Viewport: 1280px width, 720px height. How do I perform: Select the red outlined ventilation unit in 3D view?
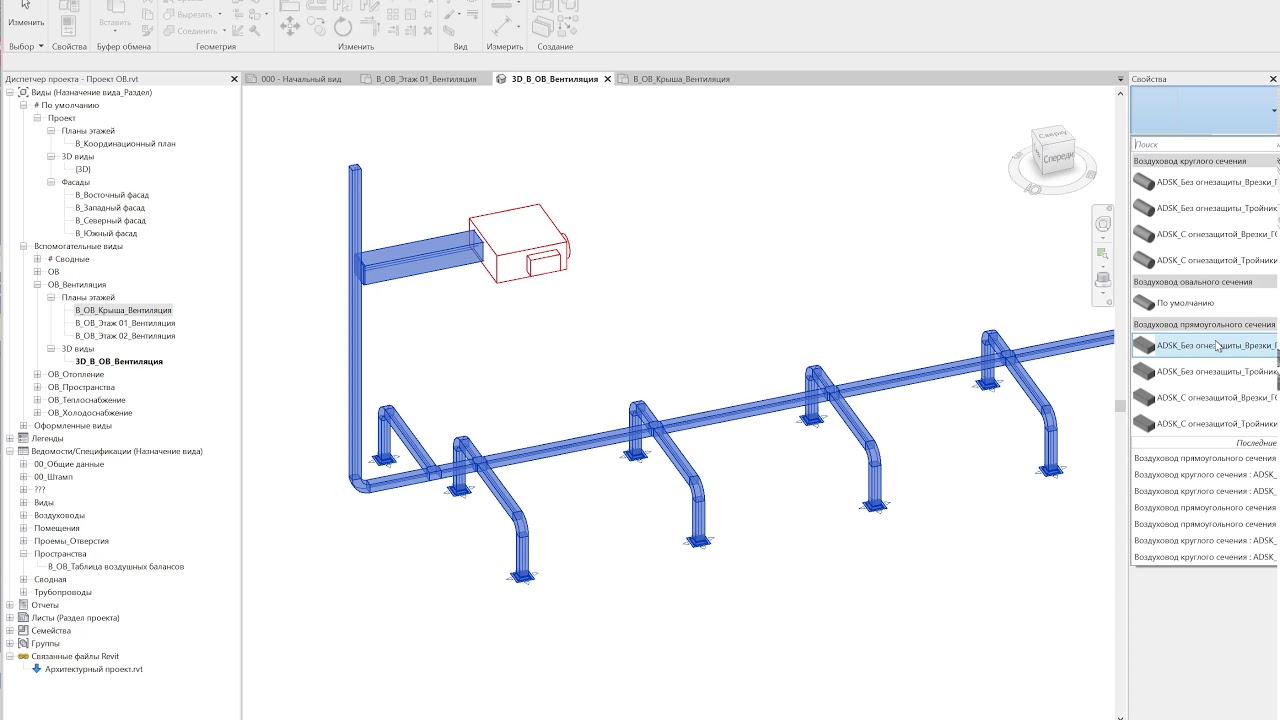point(520,243)
